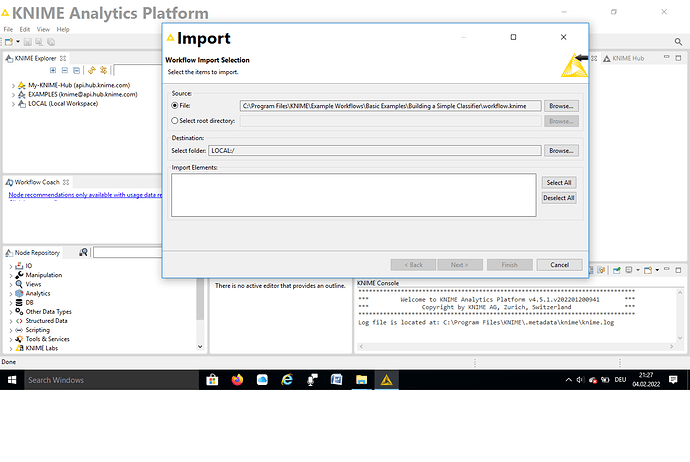
Task: Select the Other Data Types tree item
Action: 48,312
